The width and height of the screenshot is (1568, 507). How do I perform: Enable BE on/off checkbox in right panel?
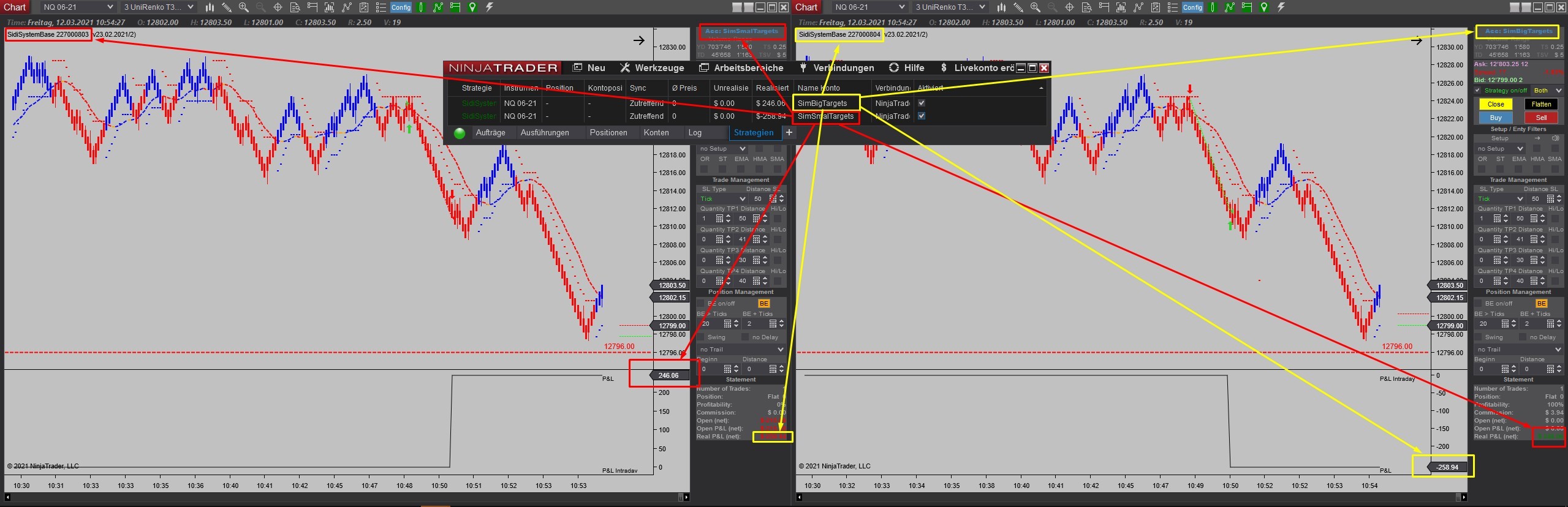1478,303
